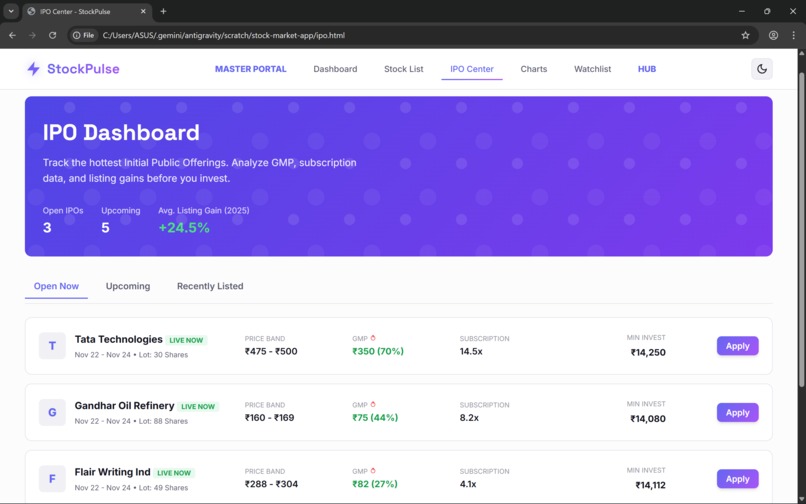
Task: Open the Stock List page
Action: point(404,69)
